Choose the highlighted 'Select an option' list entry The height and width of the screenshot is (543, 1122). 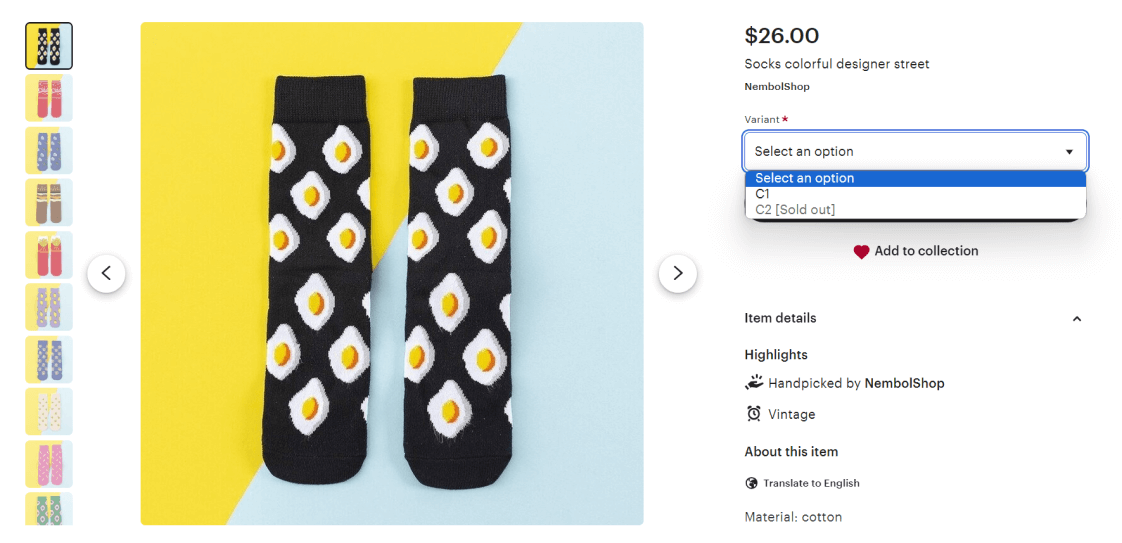tap(805, 179)
